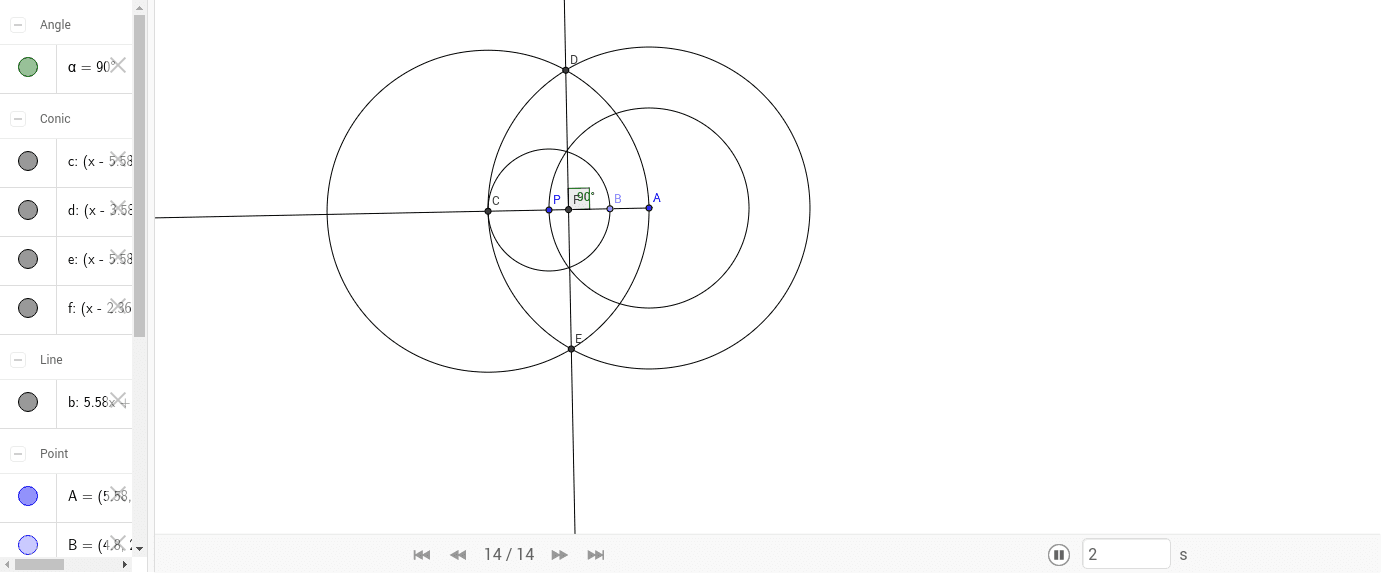Select point C on the canvas

coord(488,211)
